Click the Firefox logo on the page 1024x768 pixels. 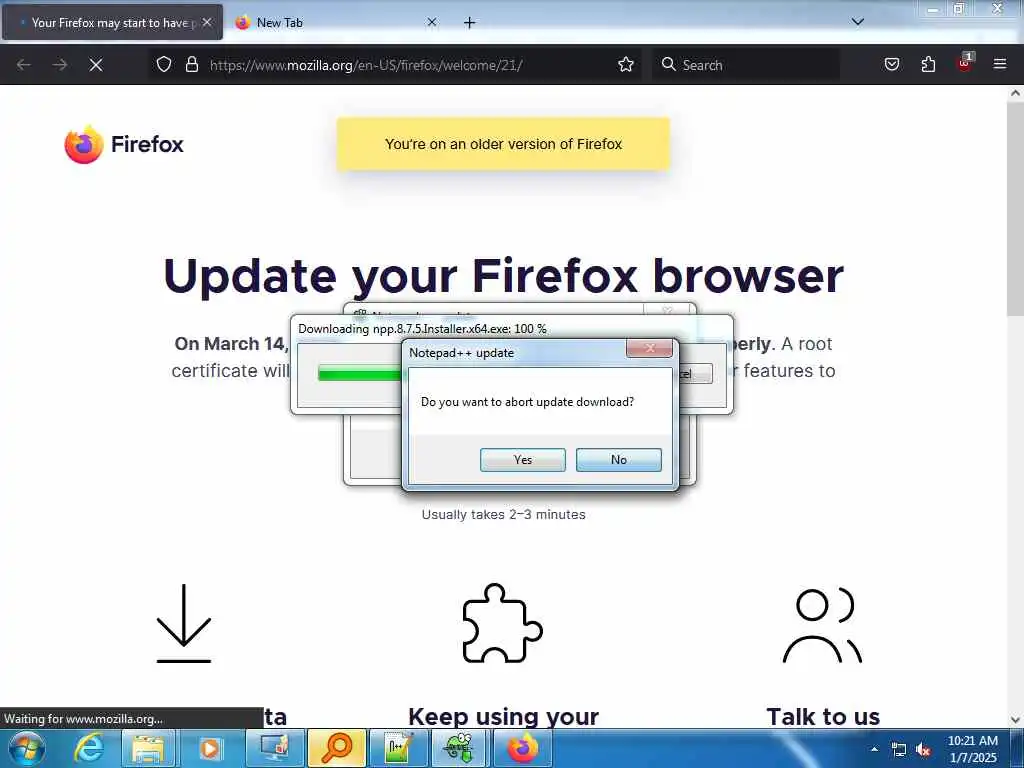coord(124,144)
